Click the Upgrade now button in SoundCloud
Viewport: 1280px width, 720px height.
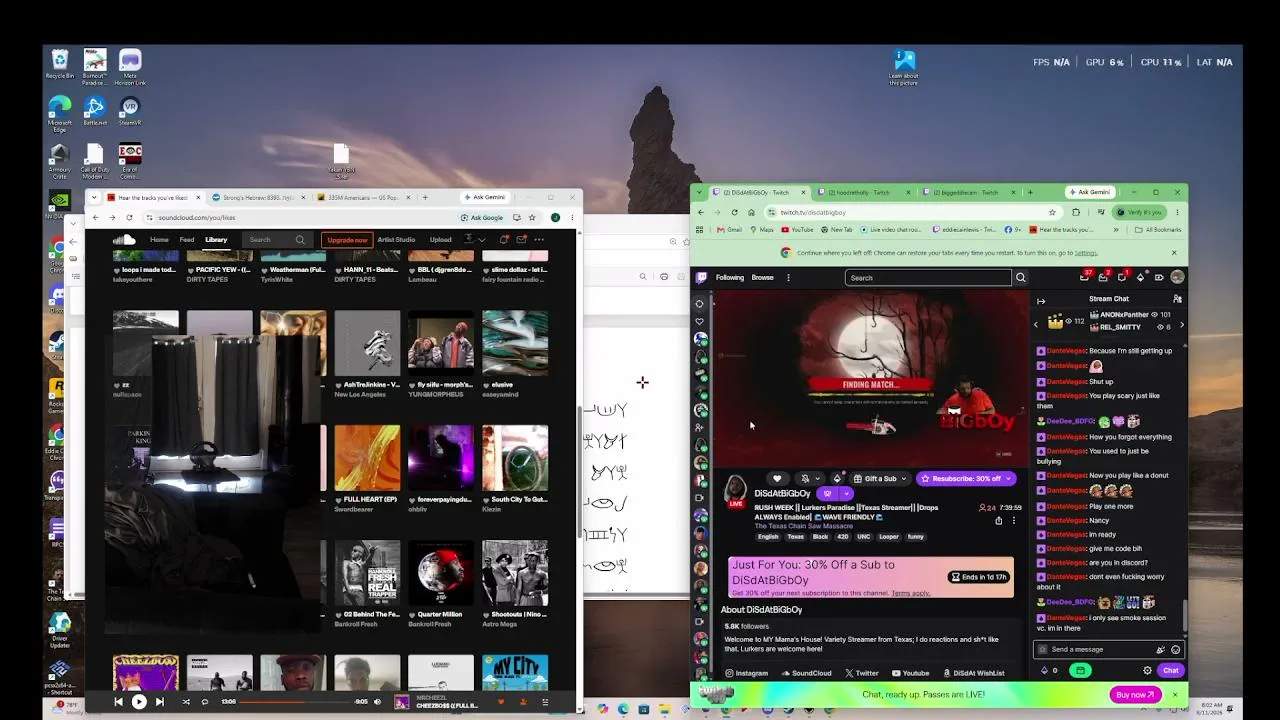click(347, 240)
